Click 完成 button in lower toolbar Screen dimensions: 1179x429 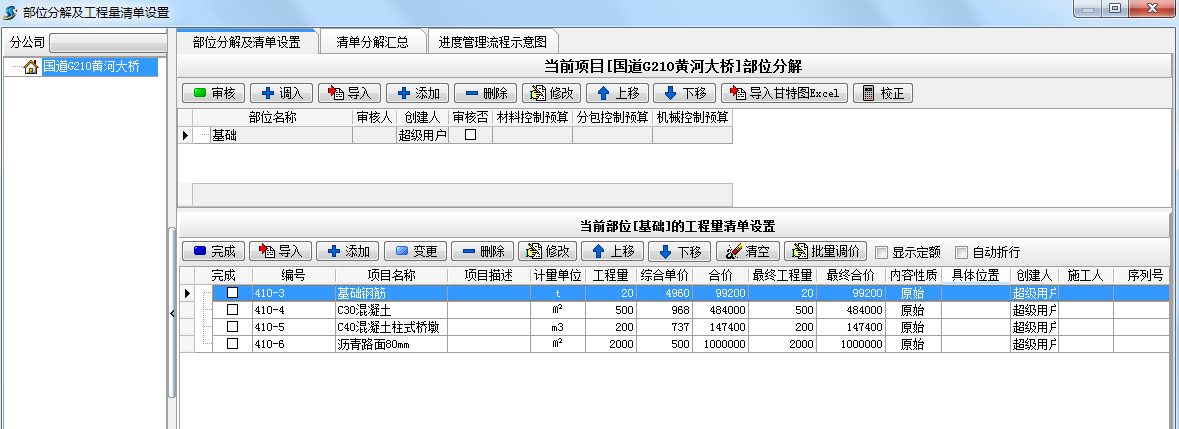213,251
